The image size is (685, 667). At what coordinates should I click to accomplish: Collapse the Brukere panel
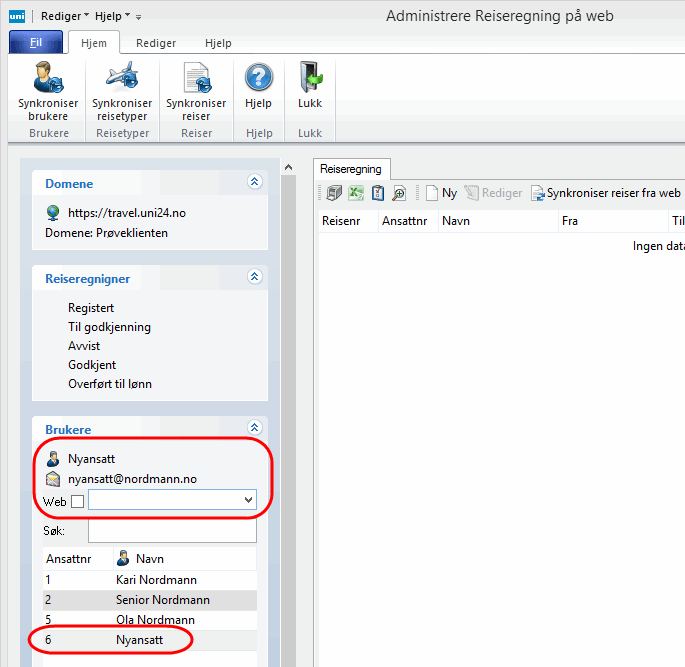[254, 428]
